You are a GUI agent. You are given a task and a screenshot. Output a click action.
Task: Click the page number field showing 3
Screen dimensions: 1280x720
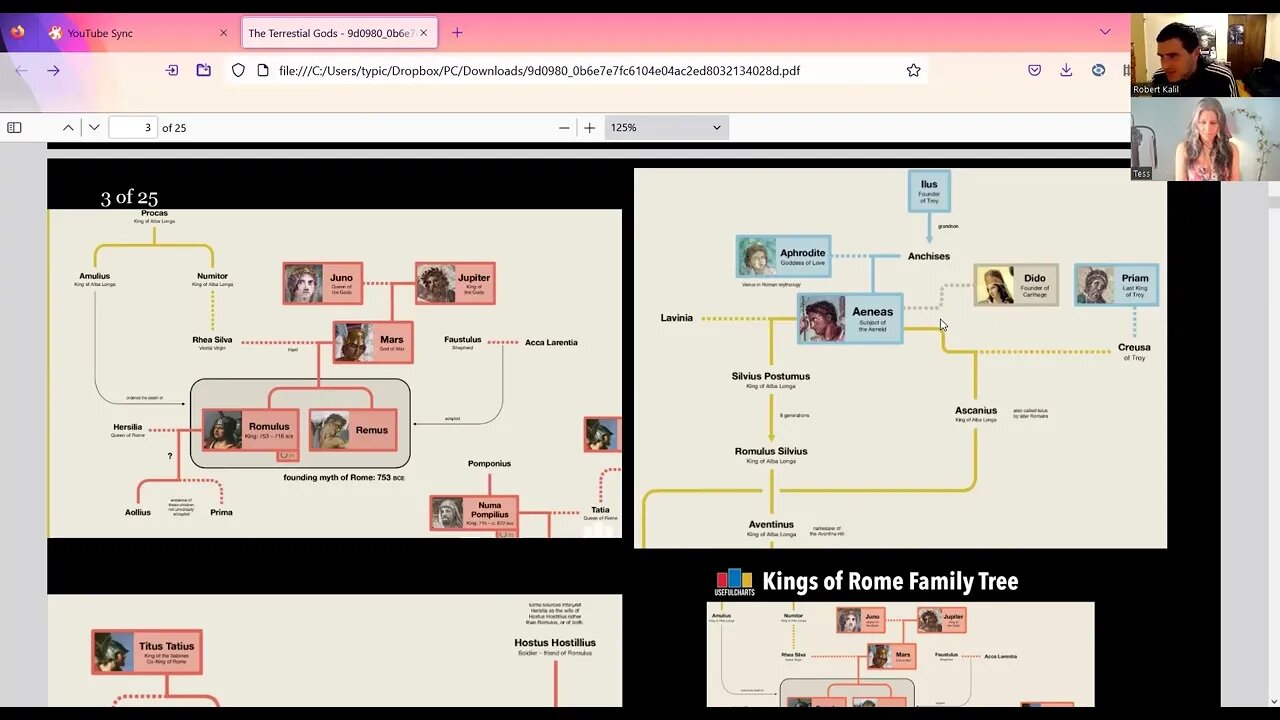pos(133,127)
